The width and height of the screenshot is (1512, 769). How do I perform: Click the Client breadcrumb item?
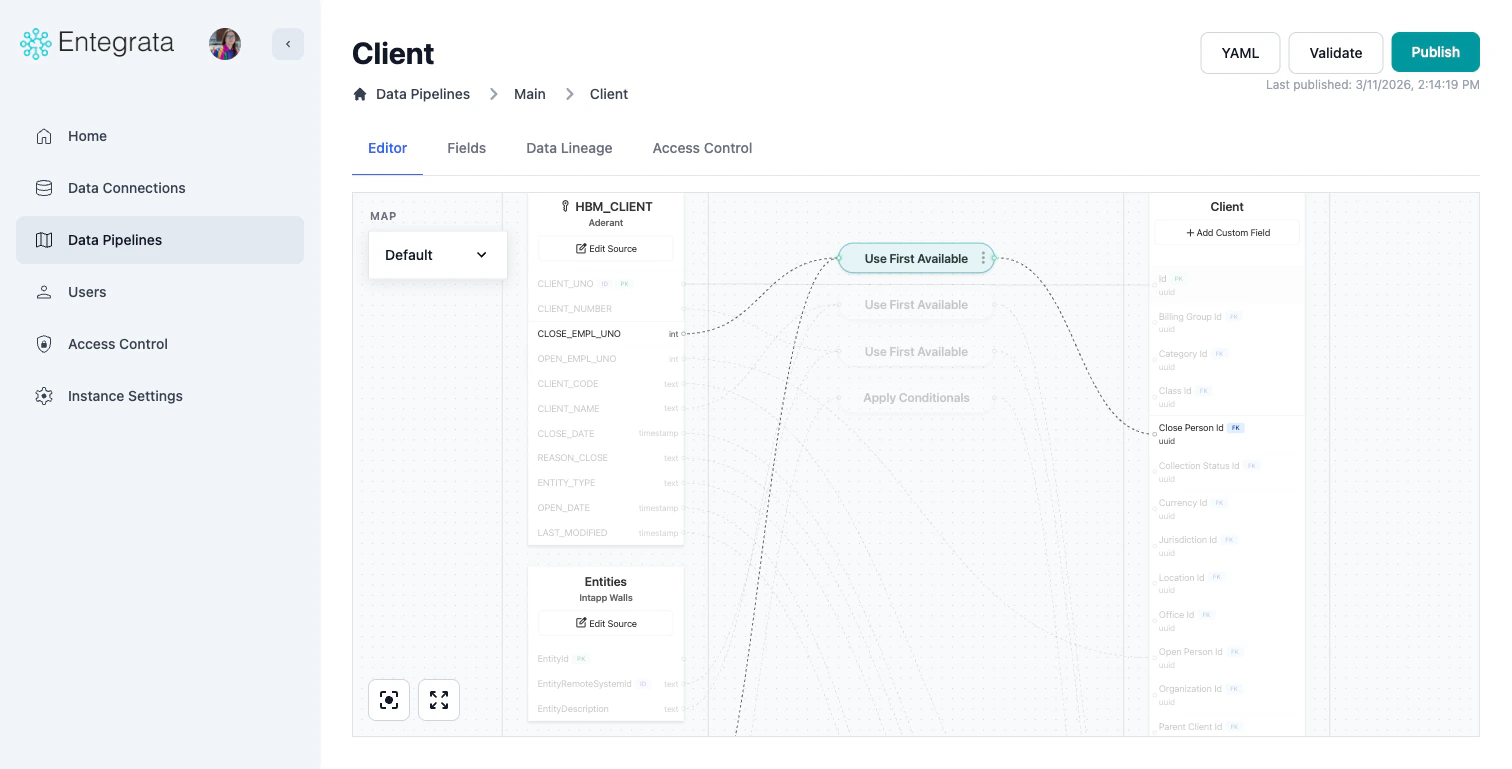coord(609,94)
